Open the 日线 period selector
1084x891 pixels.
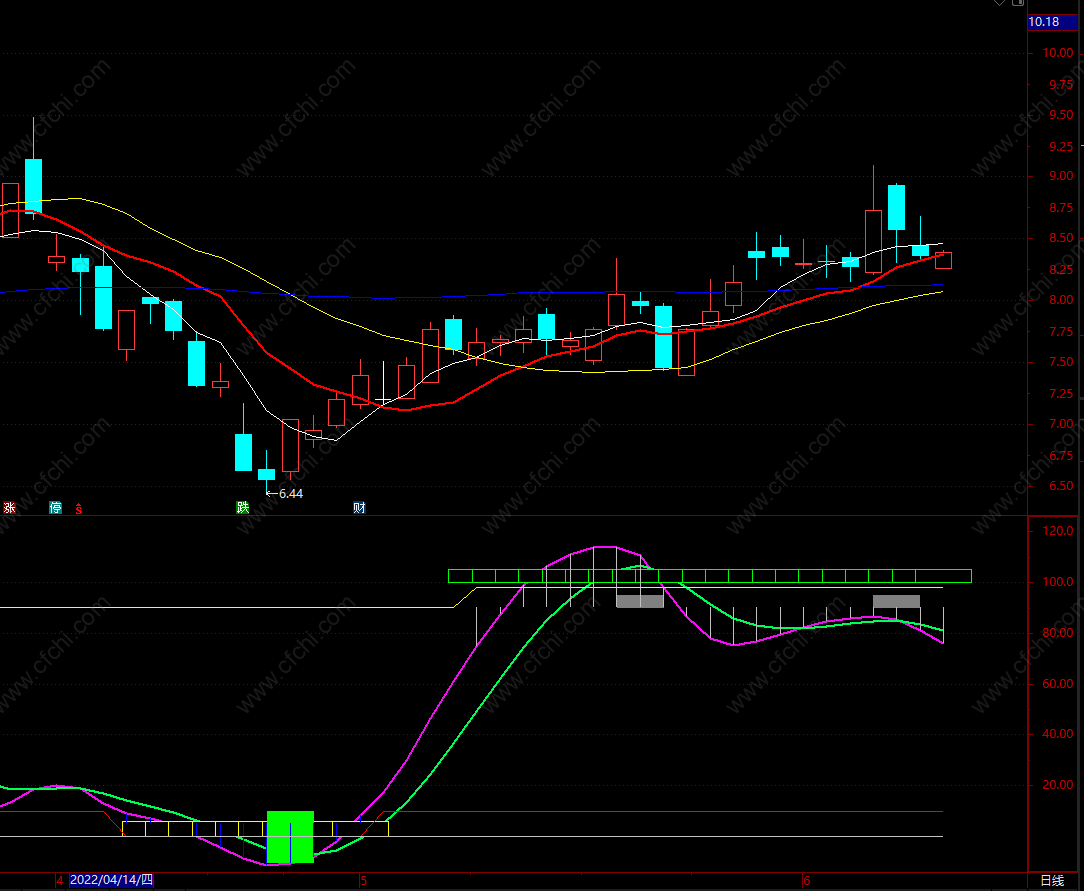click(x=1052, y=881)
